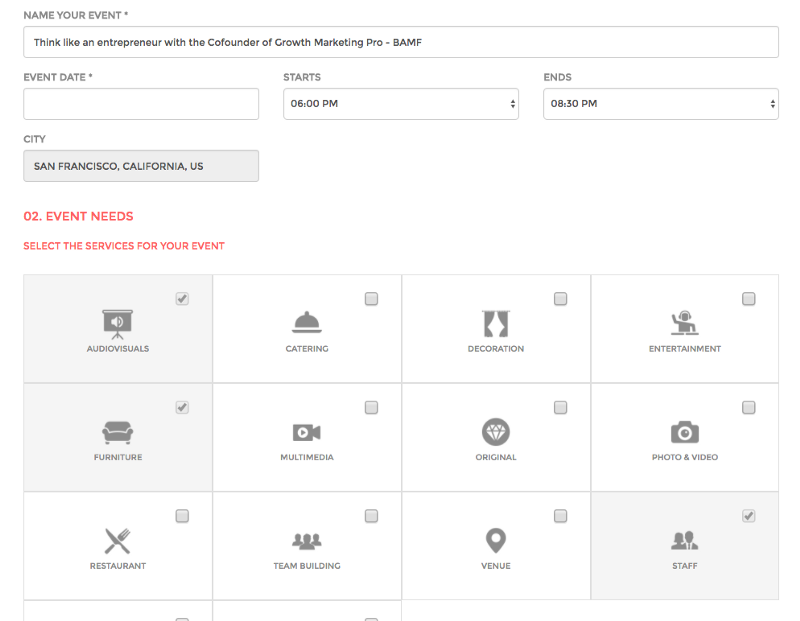800x621 pixels.
Task: Click the 'VENUE' text label
Action: click(x=496, y=566)
